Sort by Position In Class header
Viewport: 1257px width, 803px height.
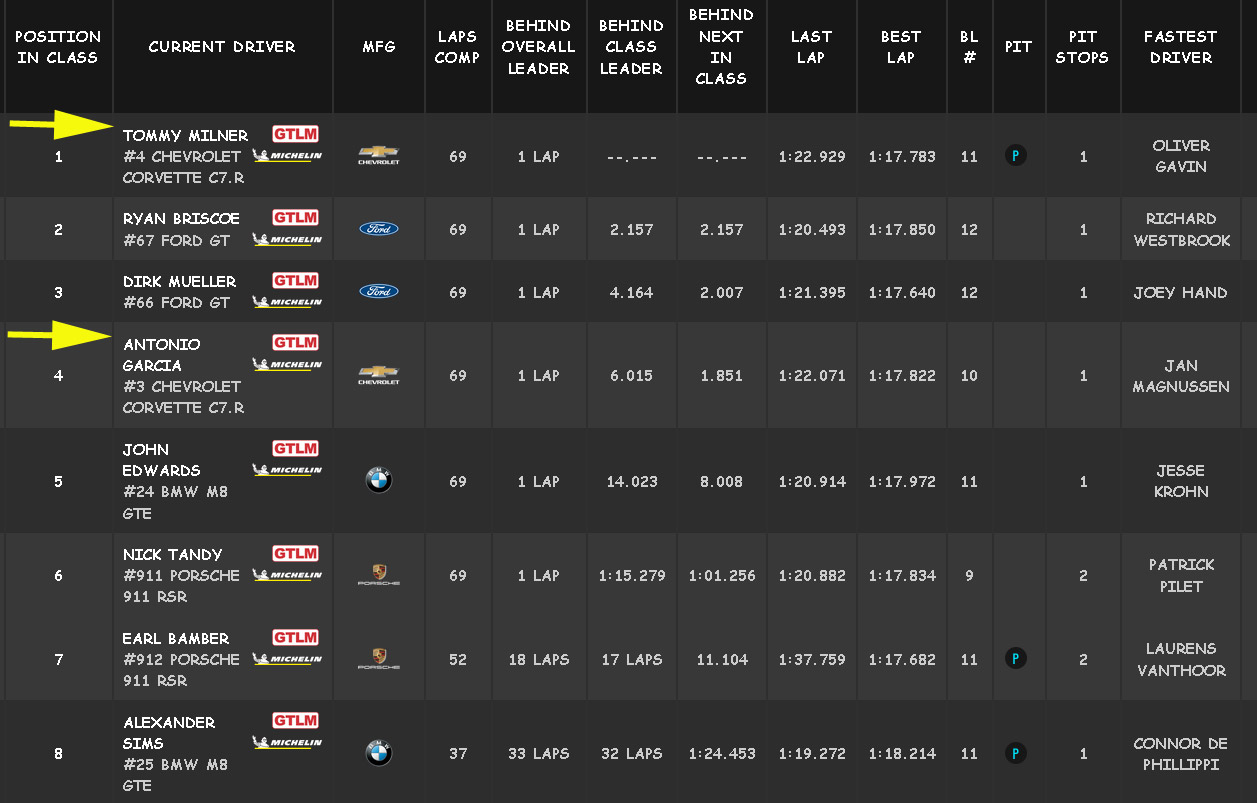(58, 47)
